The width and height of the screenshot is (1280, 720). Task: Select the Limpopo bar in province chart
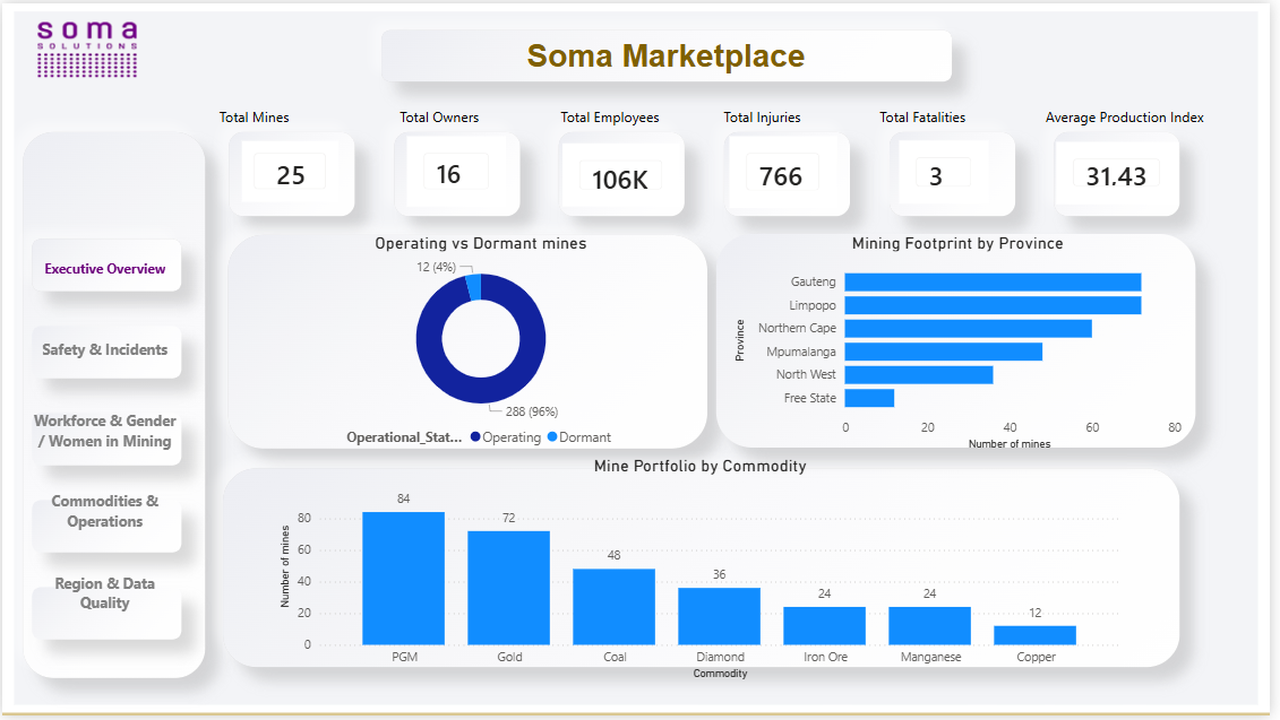pos(993,305)
